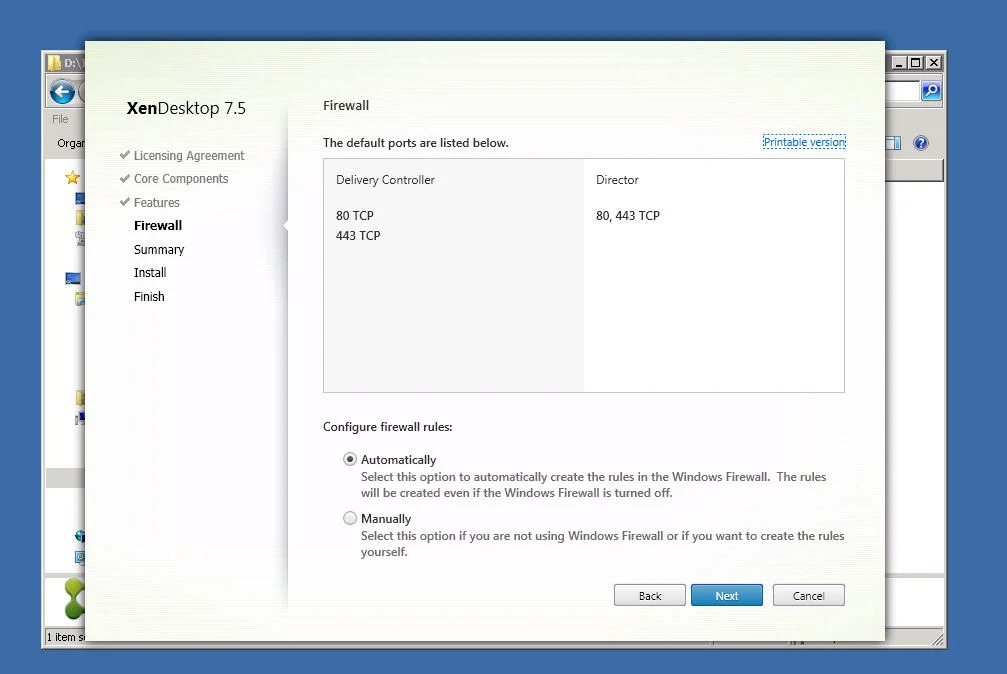This screenshot has height=674, width=1007.
Task: Click the 80 TCP port text
Action: click(355, 215)
